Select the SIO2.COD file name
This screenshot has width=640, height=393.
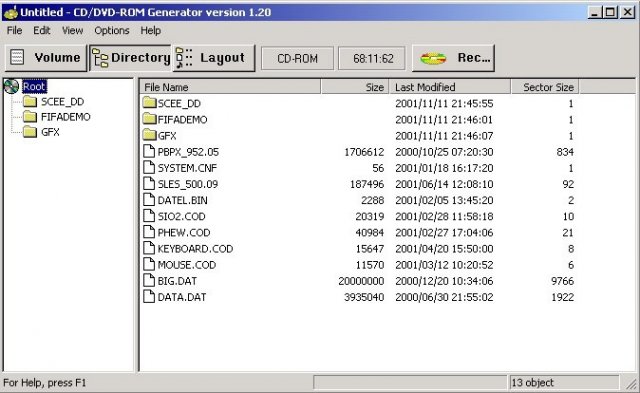[x=181, y=216]
